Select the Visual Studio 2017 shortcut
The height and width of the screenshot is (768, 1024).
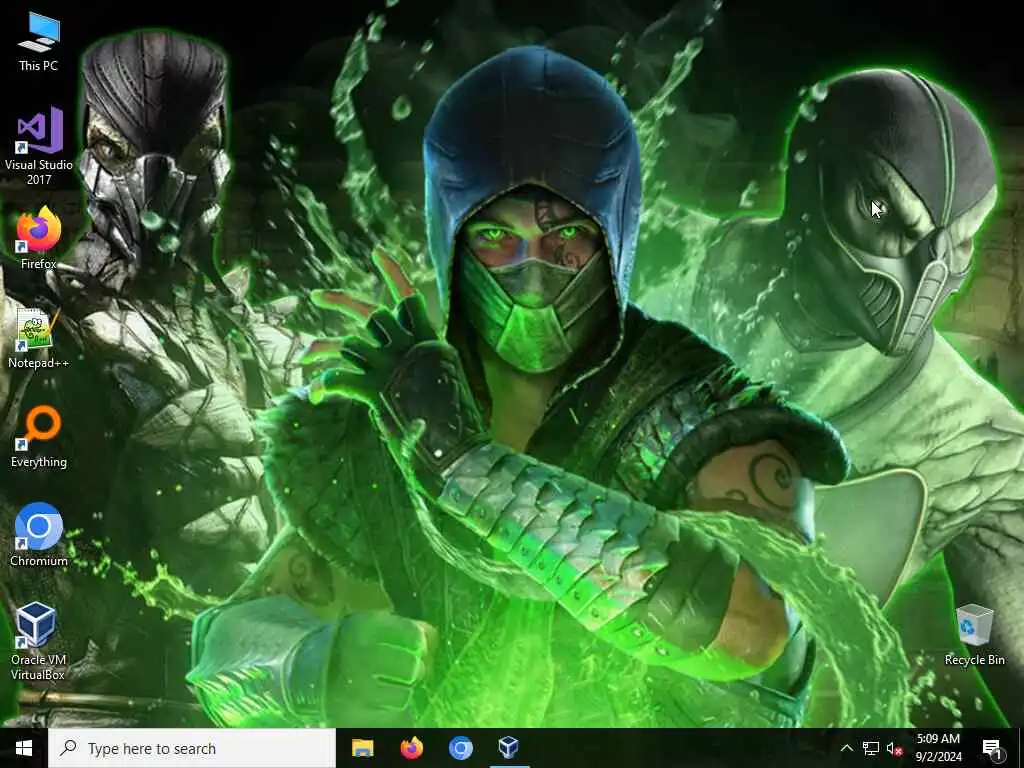click(x=39, y=145)
